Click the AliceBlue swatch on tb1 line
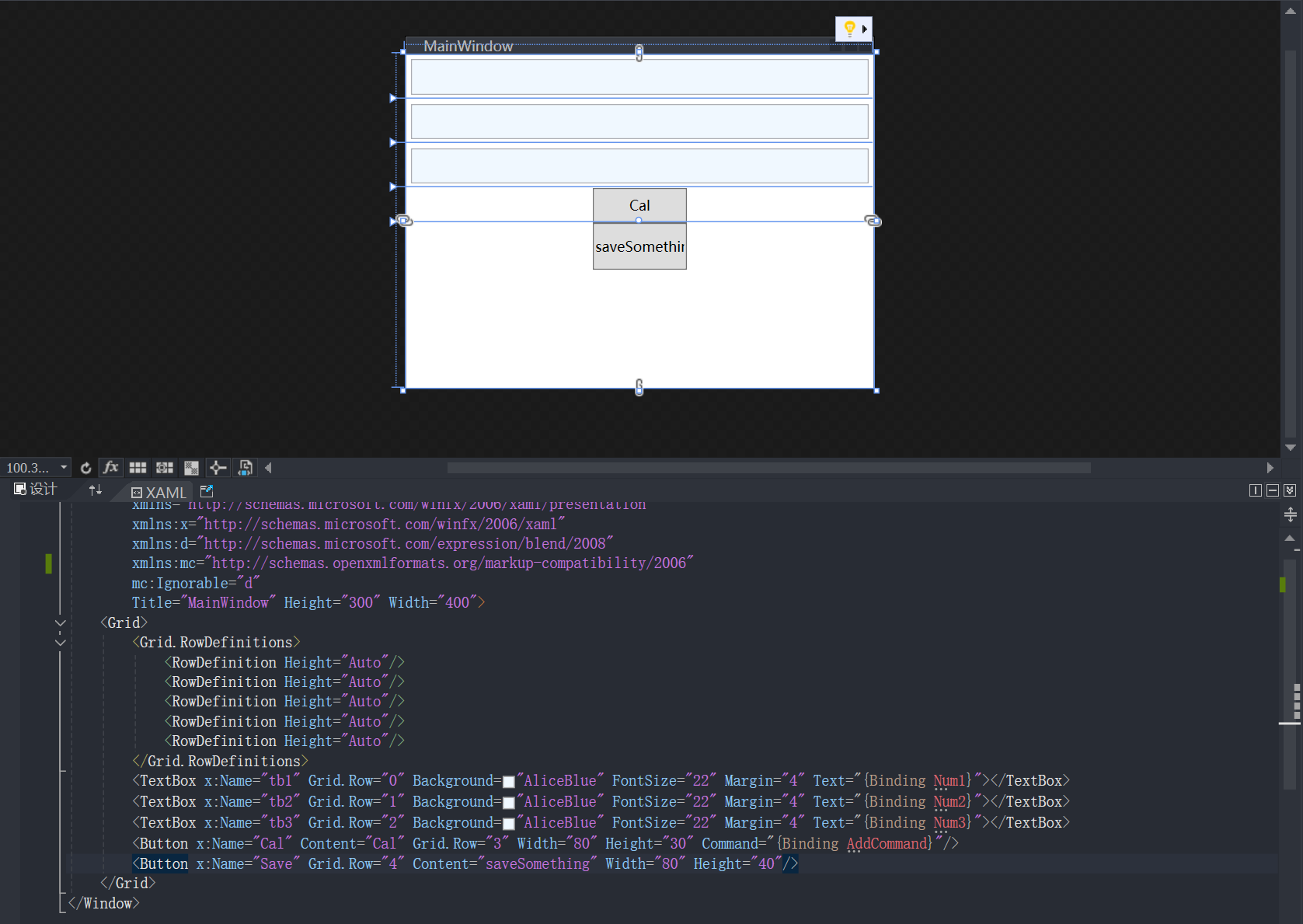 click(508, 782)
